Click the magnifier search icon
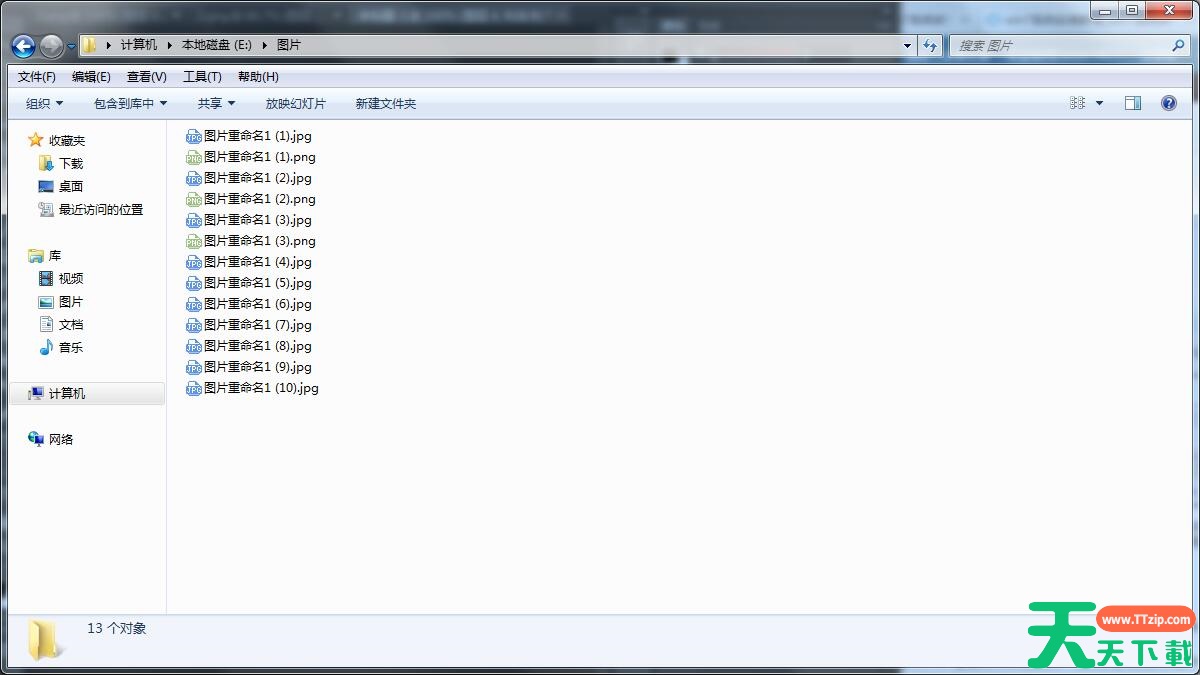Image resolution: width=1200 pixels, height=675 pixels. click(1178, 45)
